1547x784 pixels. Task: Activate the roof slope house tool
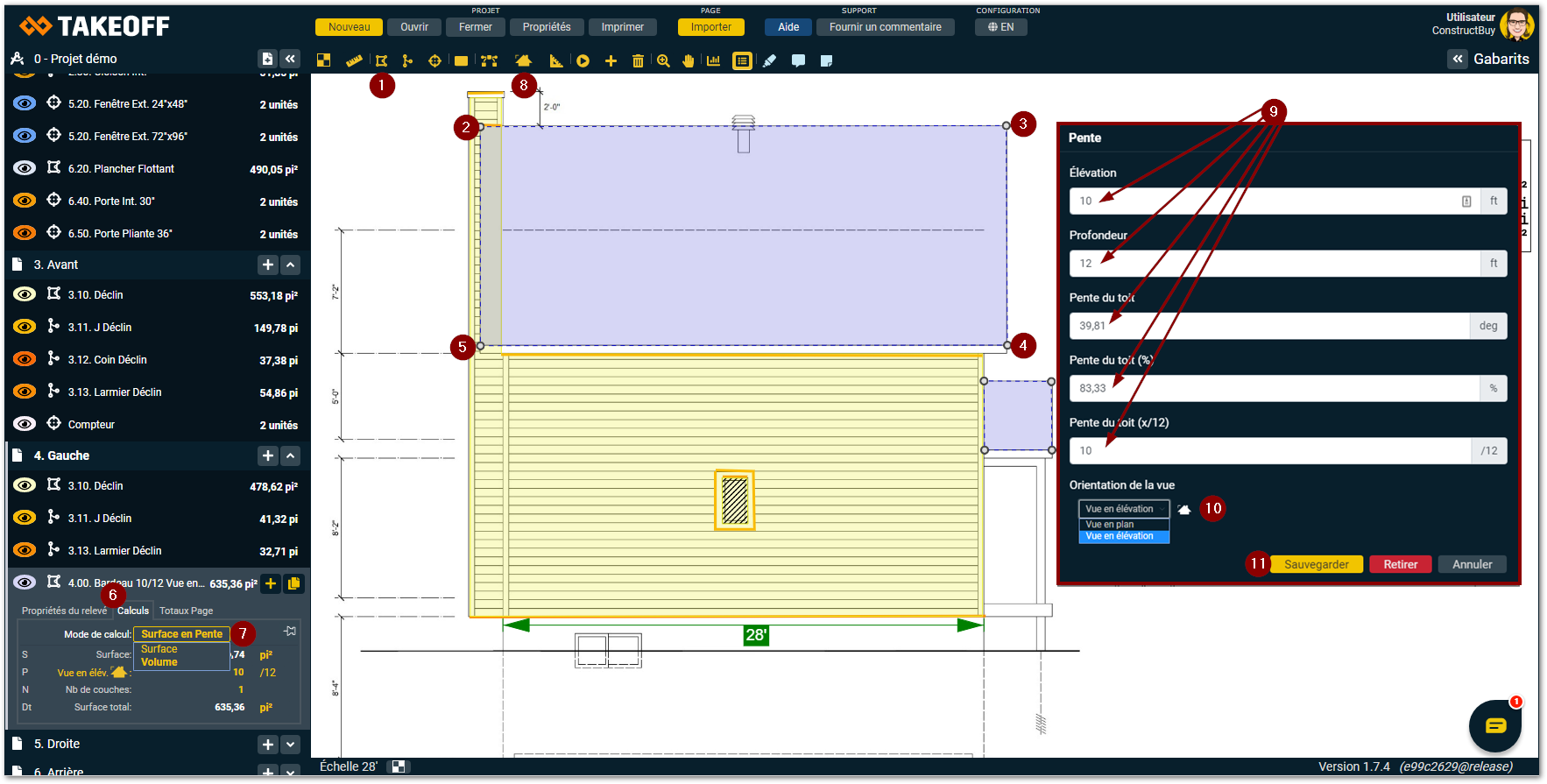point(523,60)
